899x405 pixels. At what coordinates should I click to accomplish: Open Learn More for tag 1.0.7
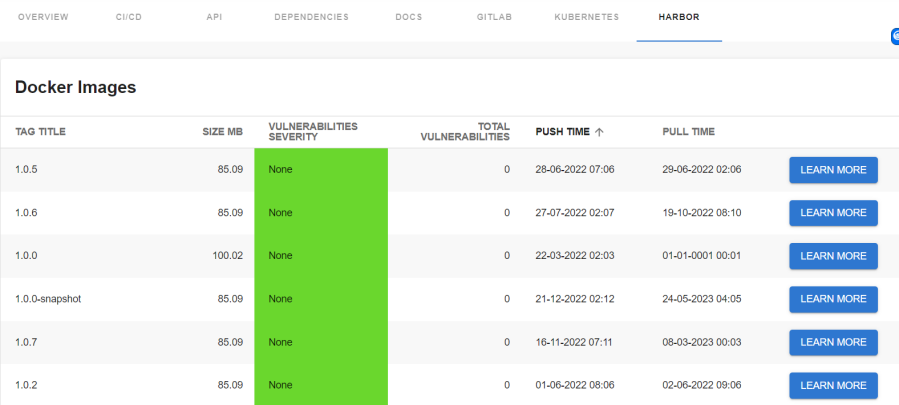tap(833, 342)
